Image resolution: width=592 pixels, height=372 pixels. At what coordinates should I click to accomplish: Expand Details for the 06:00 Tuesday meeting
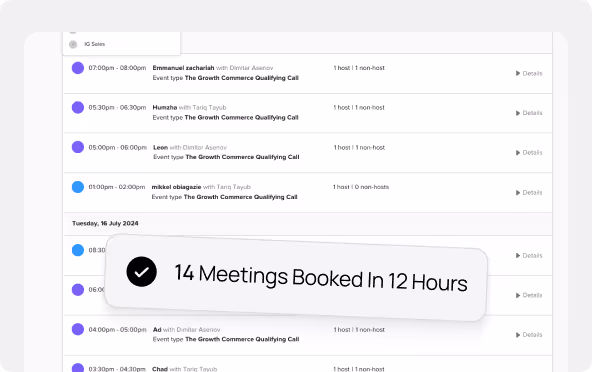click(x=529, y=295)
